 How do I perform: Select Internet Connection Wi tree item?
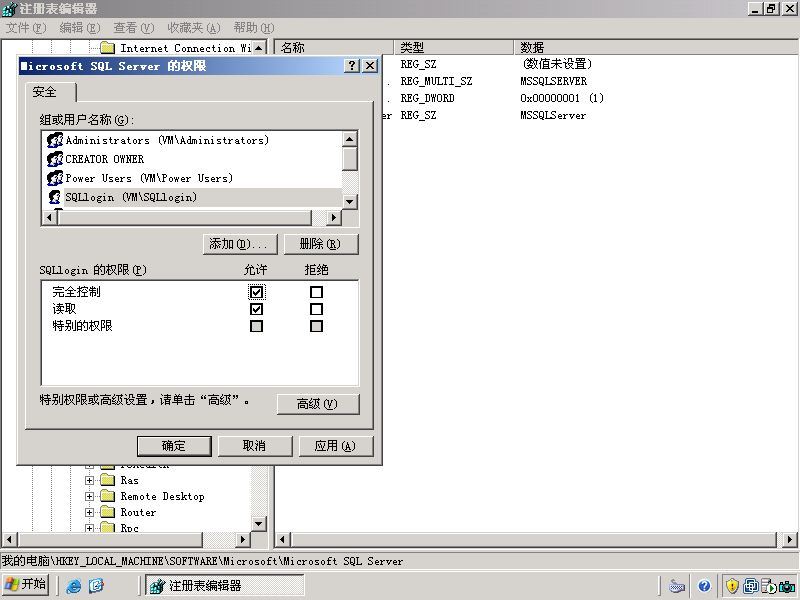point(186,48)
